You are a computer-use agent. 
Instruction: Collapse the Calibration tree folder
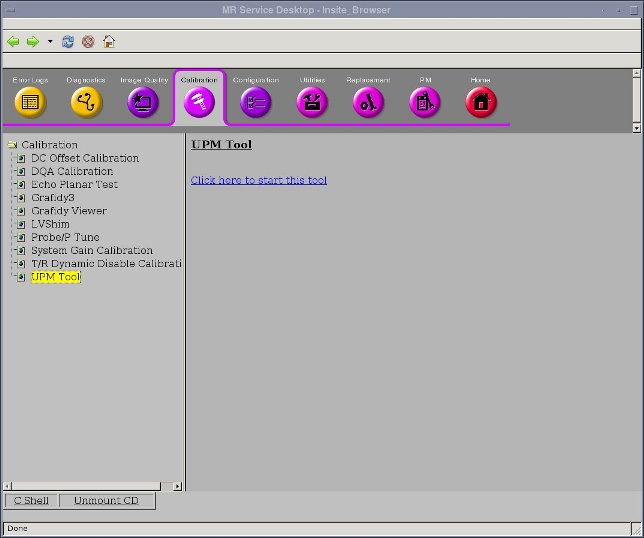(12, 145)
